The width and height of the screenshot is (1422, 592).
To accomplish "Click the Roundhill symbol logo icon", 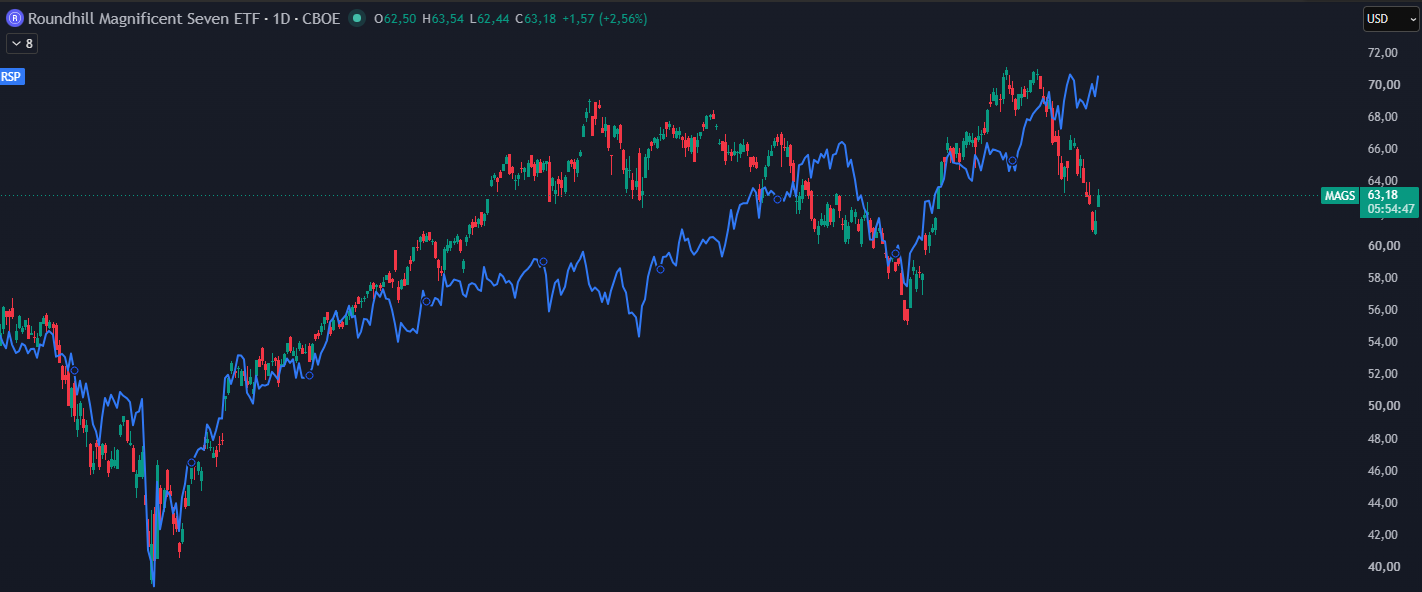I will (x=15, y=18).
